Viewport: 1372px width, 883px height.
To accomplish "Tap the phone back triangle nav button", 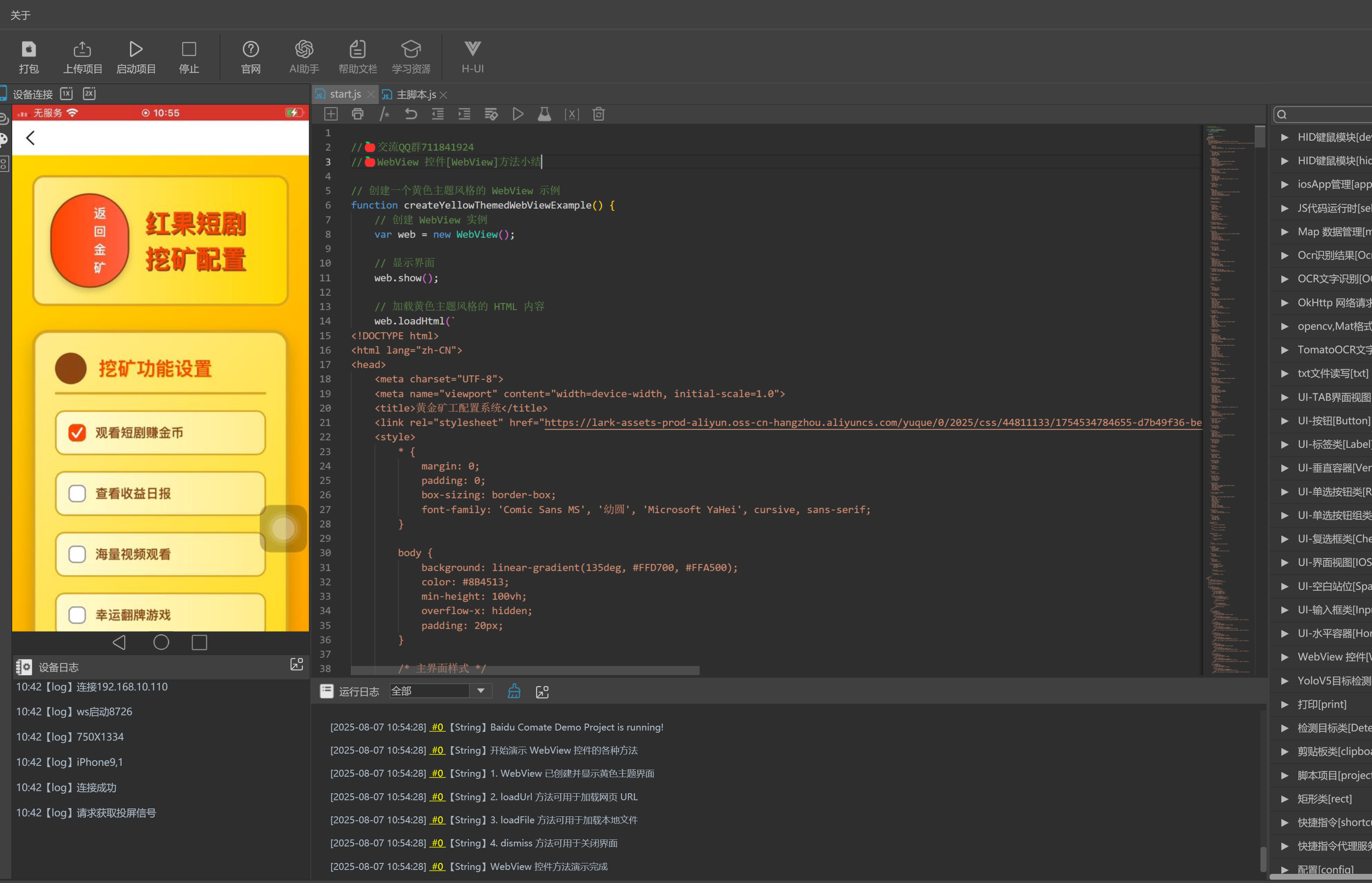I will [x=119, y=642].
